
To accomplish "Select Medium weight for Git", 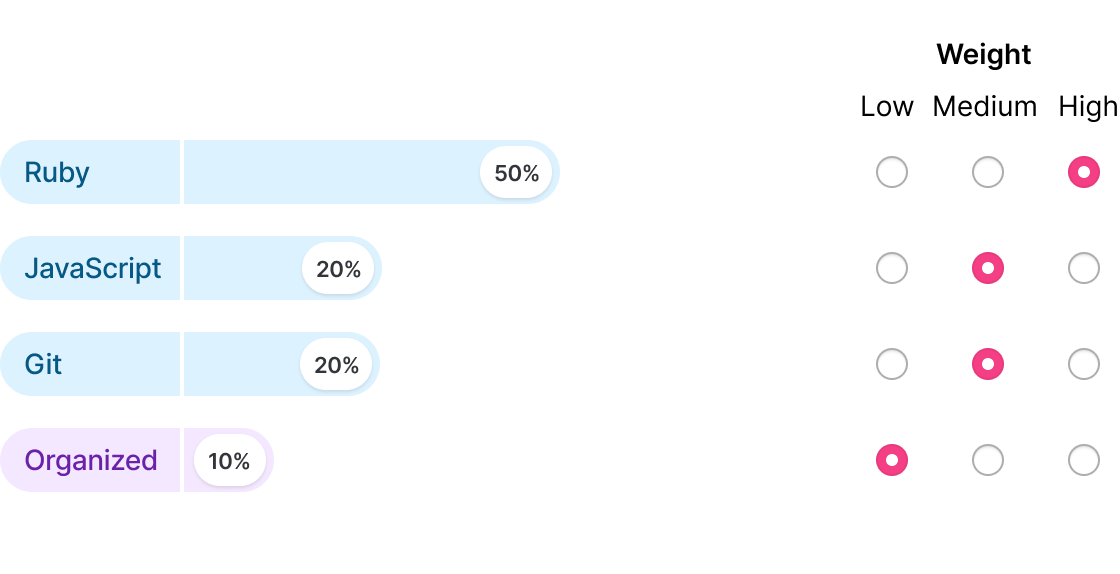I will [987, 364].
